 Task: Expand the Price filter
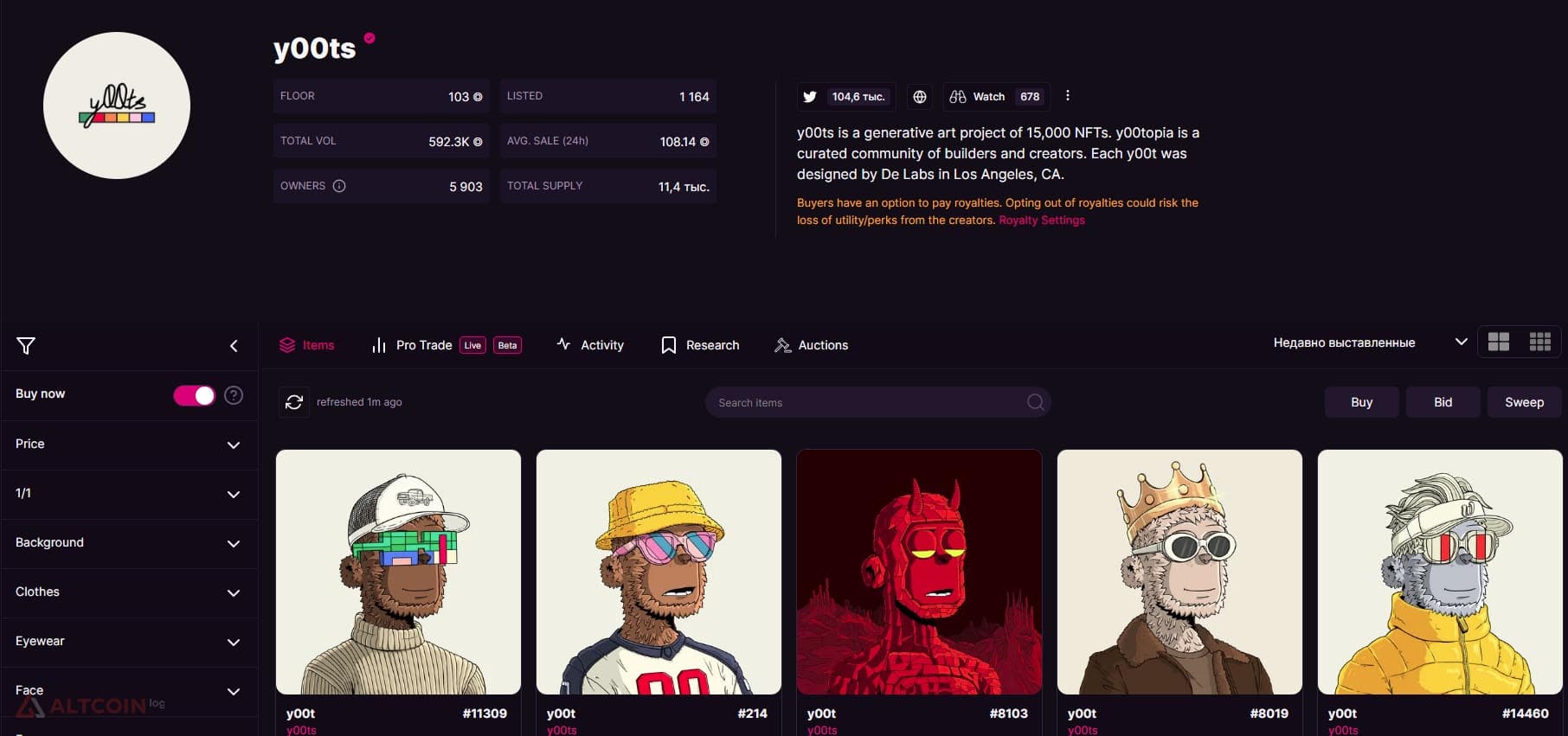click(129, 445)
